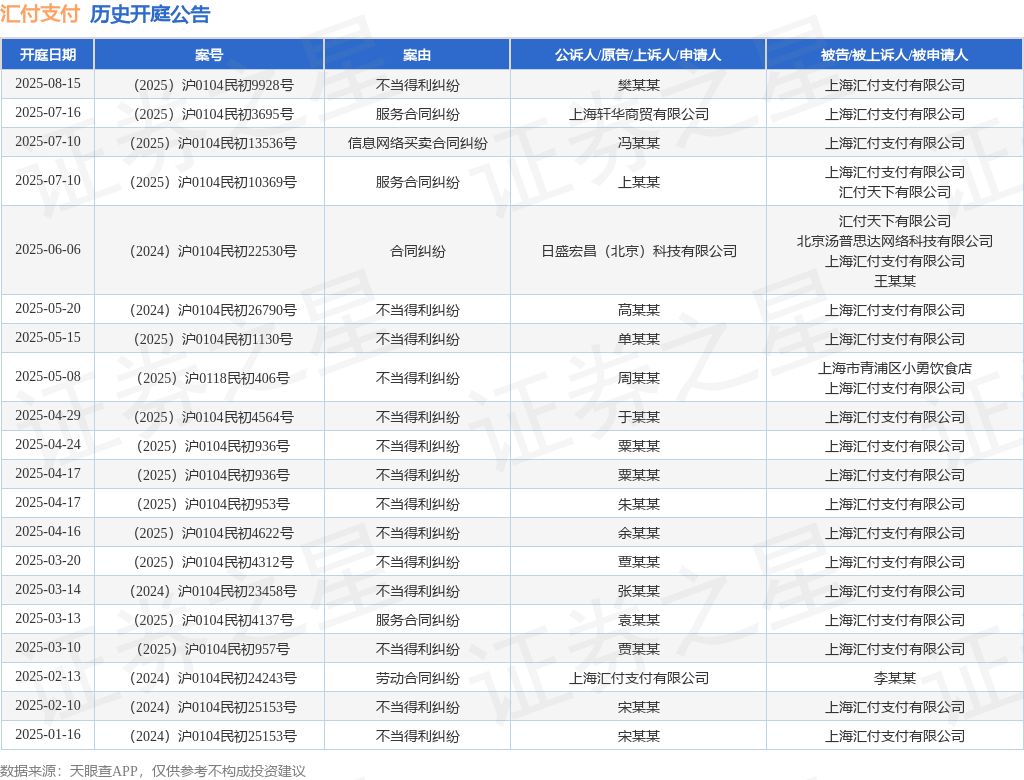This screenshot has height=780, width=1024.
Task: Click the date 2025-05-20
Action: pos(48,308)
